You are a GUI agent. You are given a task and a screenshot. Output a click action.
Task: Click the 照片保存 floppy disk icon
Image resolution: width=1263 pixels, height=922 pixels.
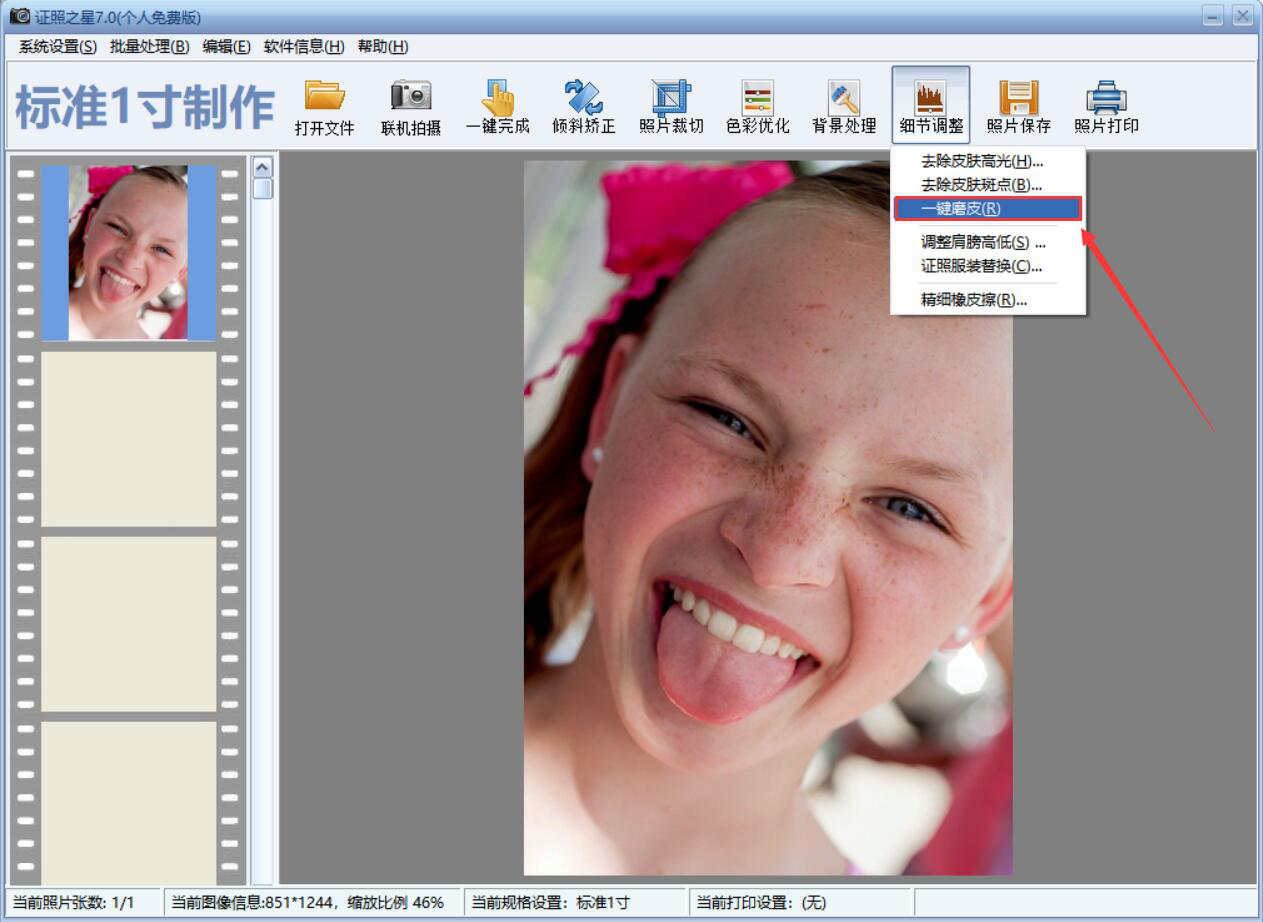click(1018, 98)
